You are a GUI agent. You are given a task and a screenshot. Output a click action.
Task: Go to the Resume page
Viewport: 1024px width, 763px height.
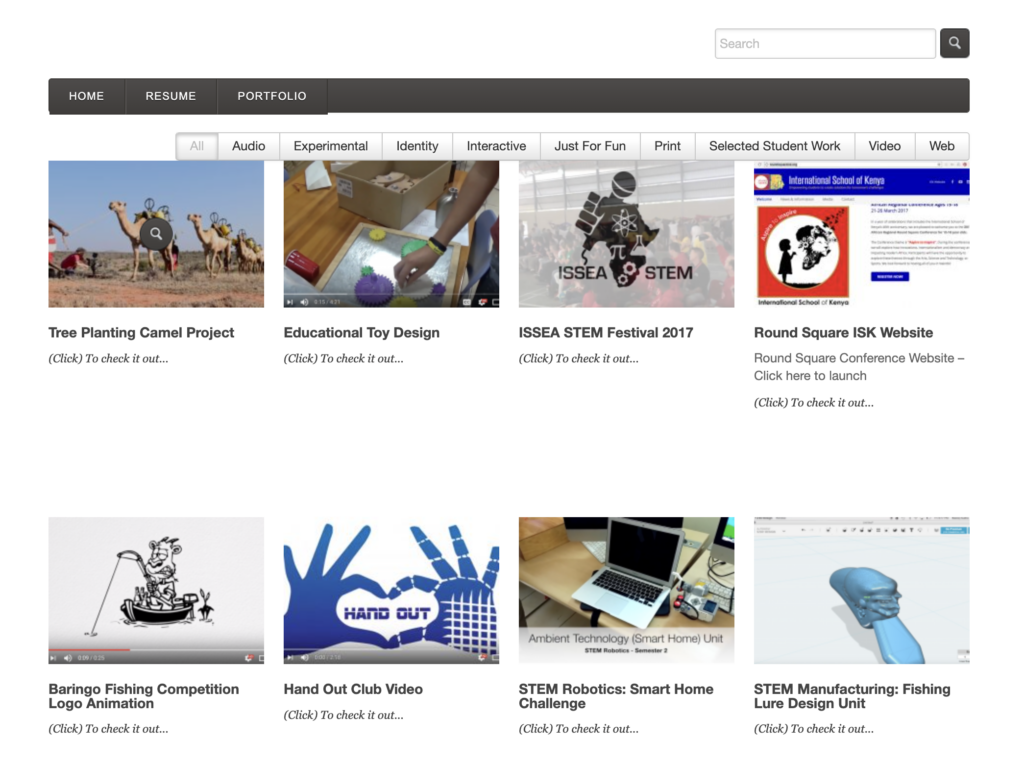(171, 96)
